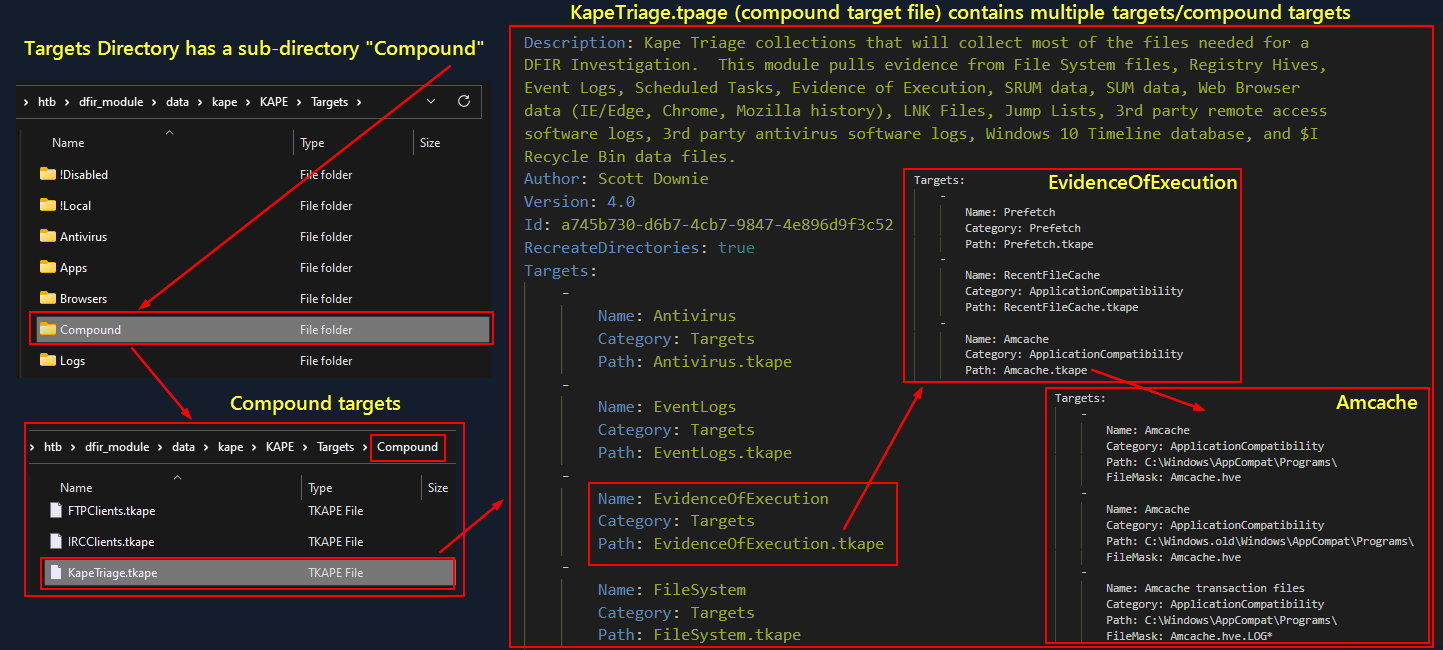
Task: Select the KapeTriage.tkape file name
Action: [112, 572]
